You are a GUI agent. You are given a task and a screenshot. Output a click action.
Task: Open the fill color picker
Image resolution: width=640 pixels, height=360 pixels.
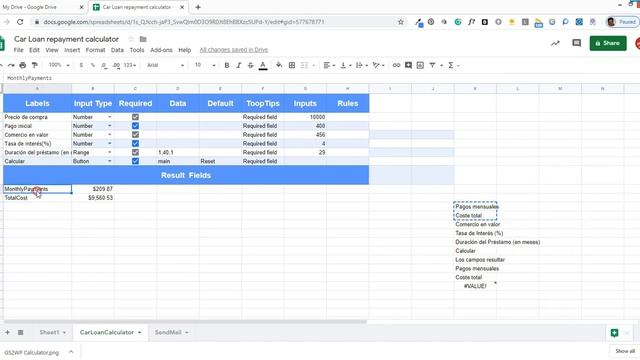[x=279, y=65]
